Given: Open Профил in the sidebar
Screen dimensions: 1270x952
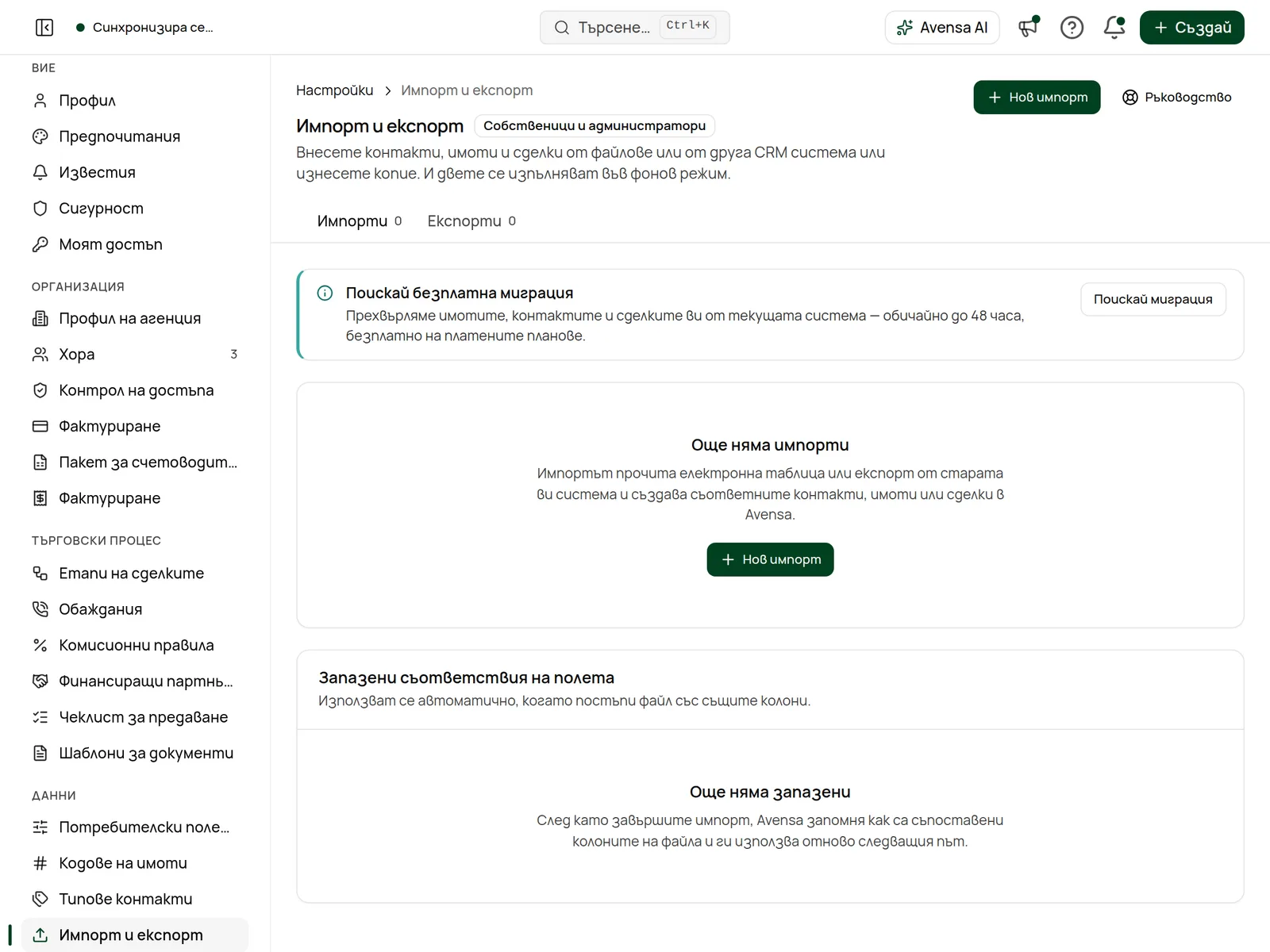Looking at the screenshot, I should click(x=135, y=101).
